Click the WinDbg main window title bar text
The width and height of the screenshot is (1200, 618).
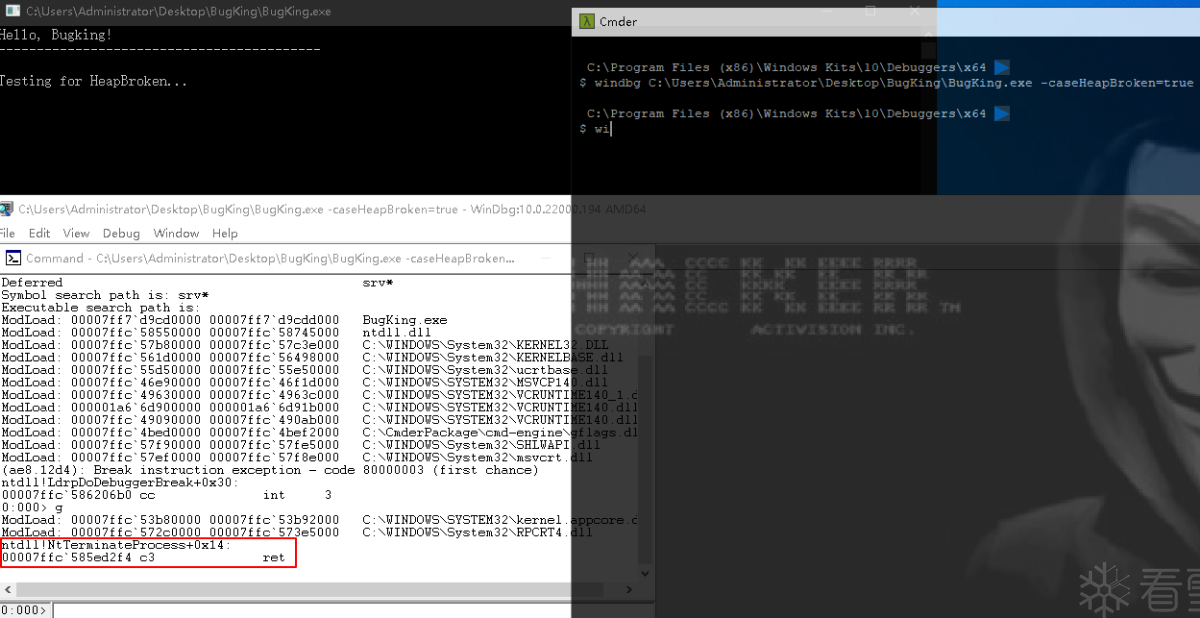pyautogui.click(x=332, y=209)
